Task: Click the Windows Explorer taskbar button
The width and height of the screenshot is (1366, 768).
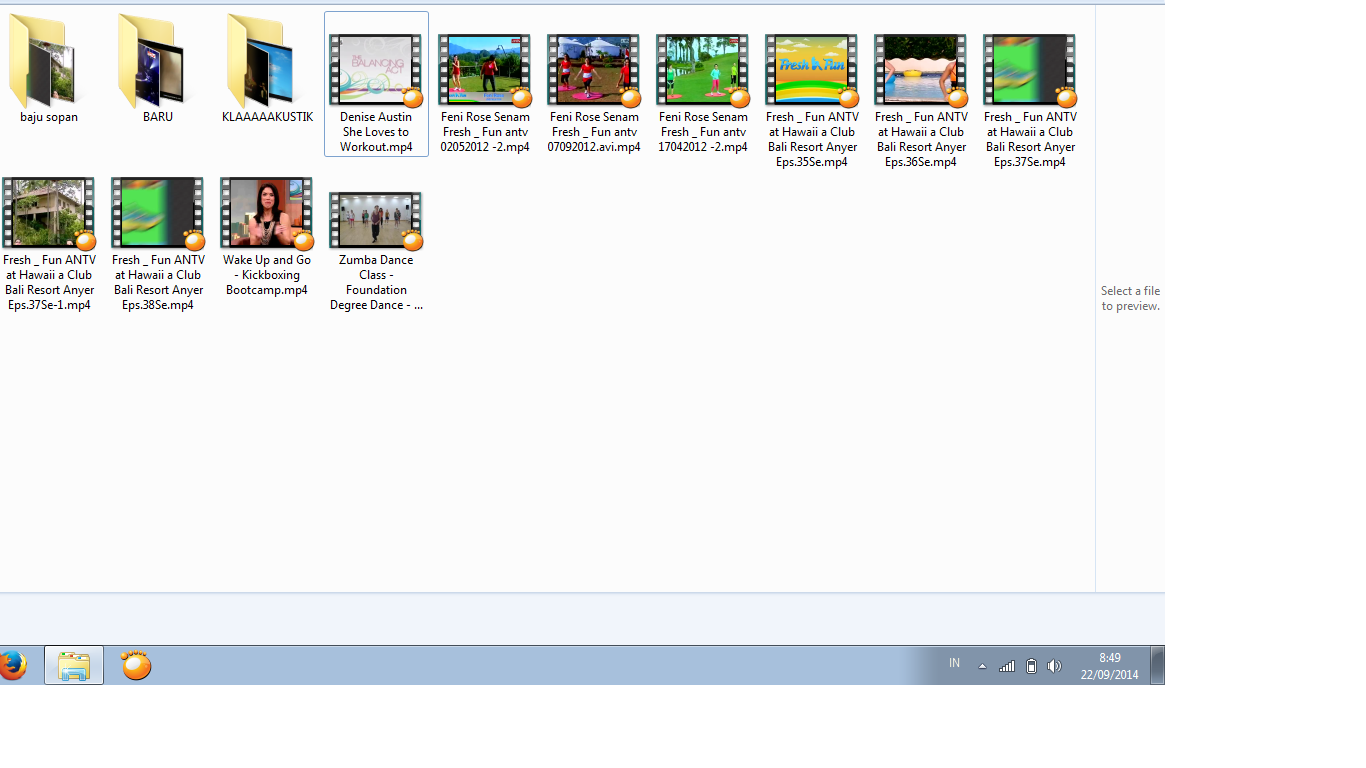Action: pos(74,665)
